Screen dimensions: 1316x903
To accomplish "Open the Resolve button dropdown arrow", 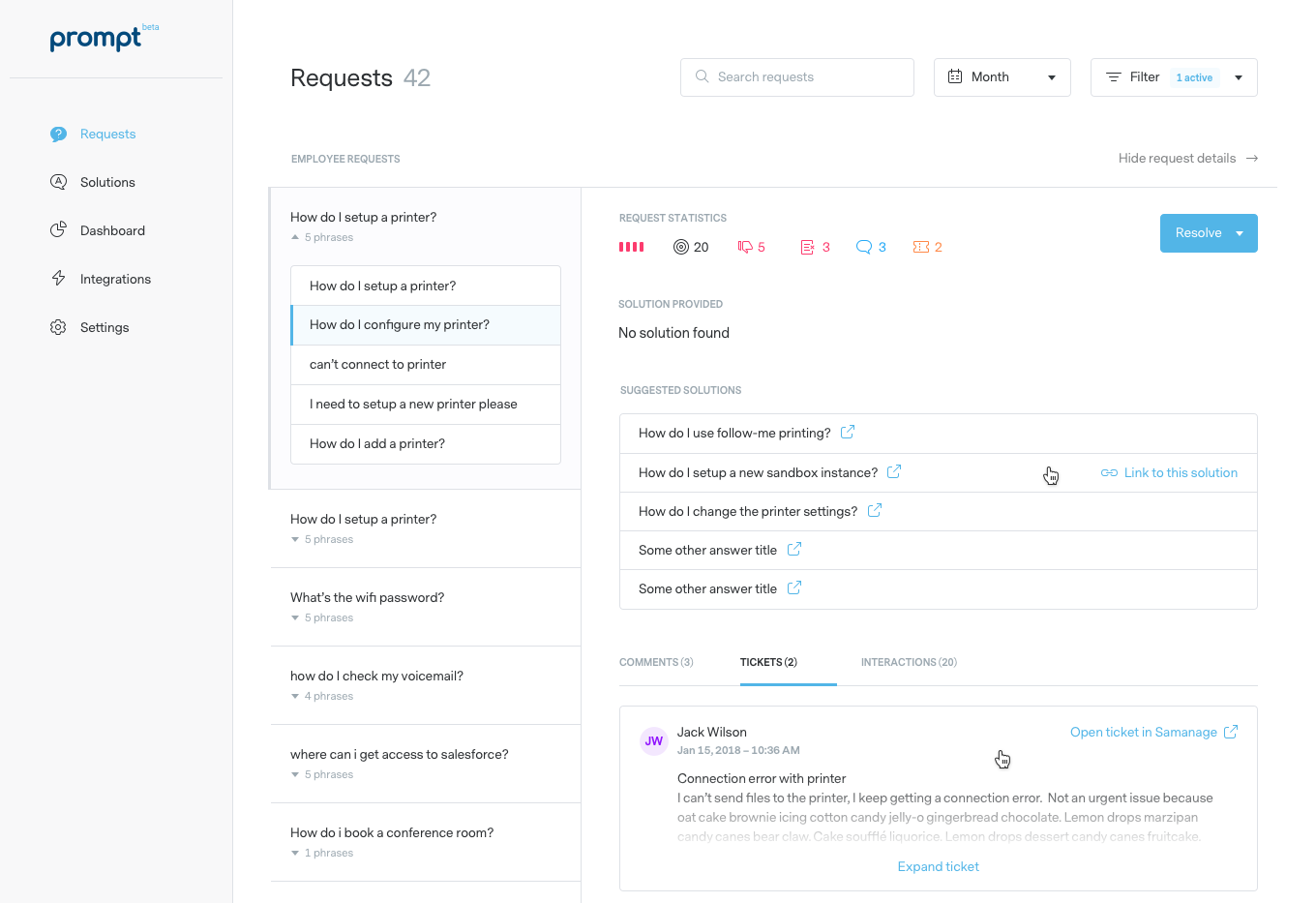I will (x=1240, y=233).
